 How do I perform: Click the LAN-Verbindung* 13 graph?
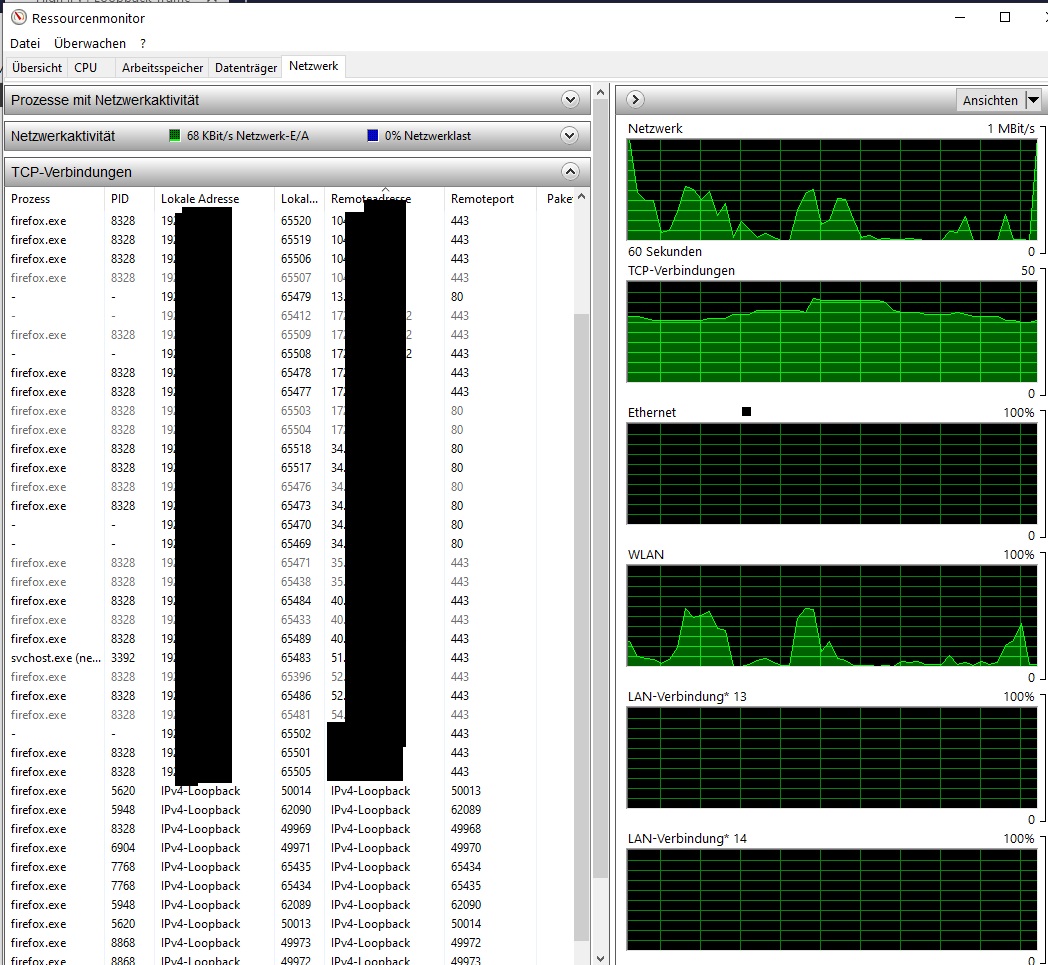click(x=831, y=758)
